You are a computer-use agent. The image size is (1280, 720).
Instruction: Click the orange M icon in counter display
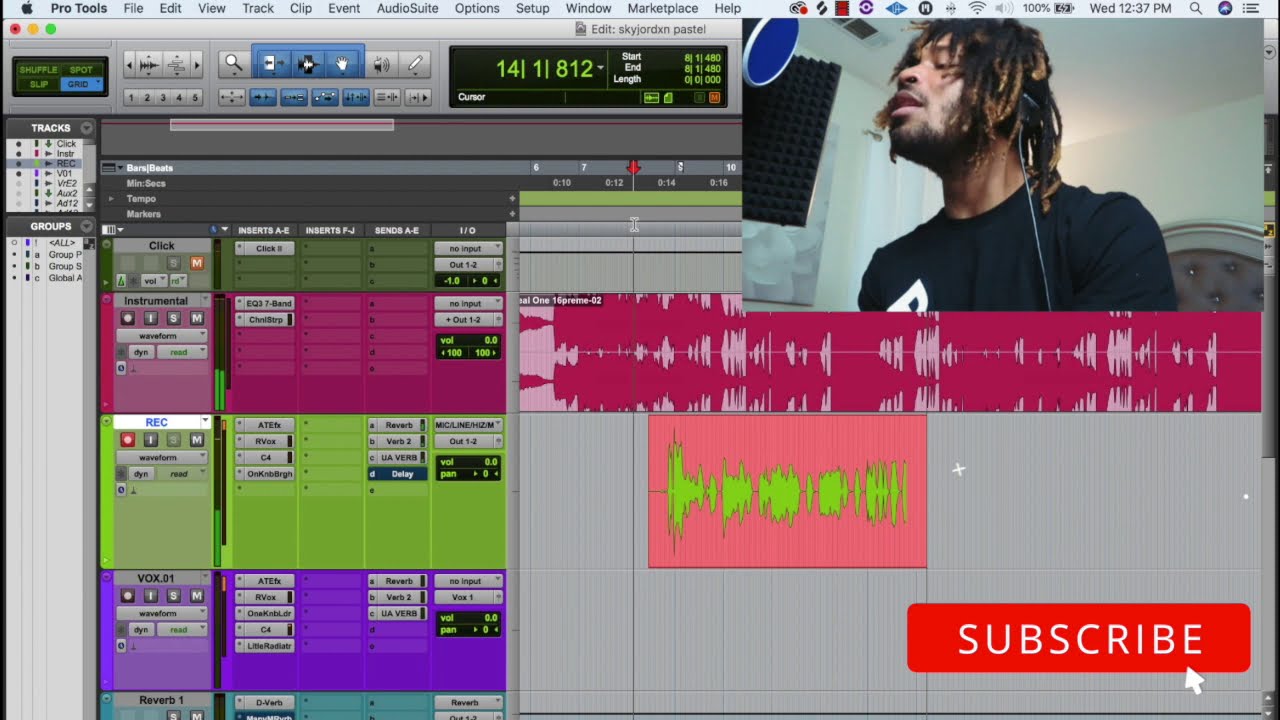point(714,97)
